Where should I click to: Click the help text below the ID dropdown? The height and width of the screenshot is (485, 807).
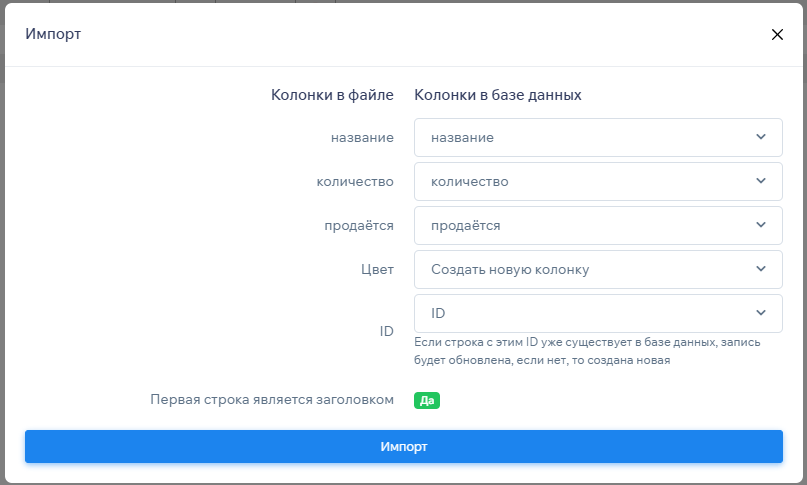587,352
